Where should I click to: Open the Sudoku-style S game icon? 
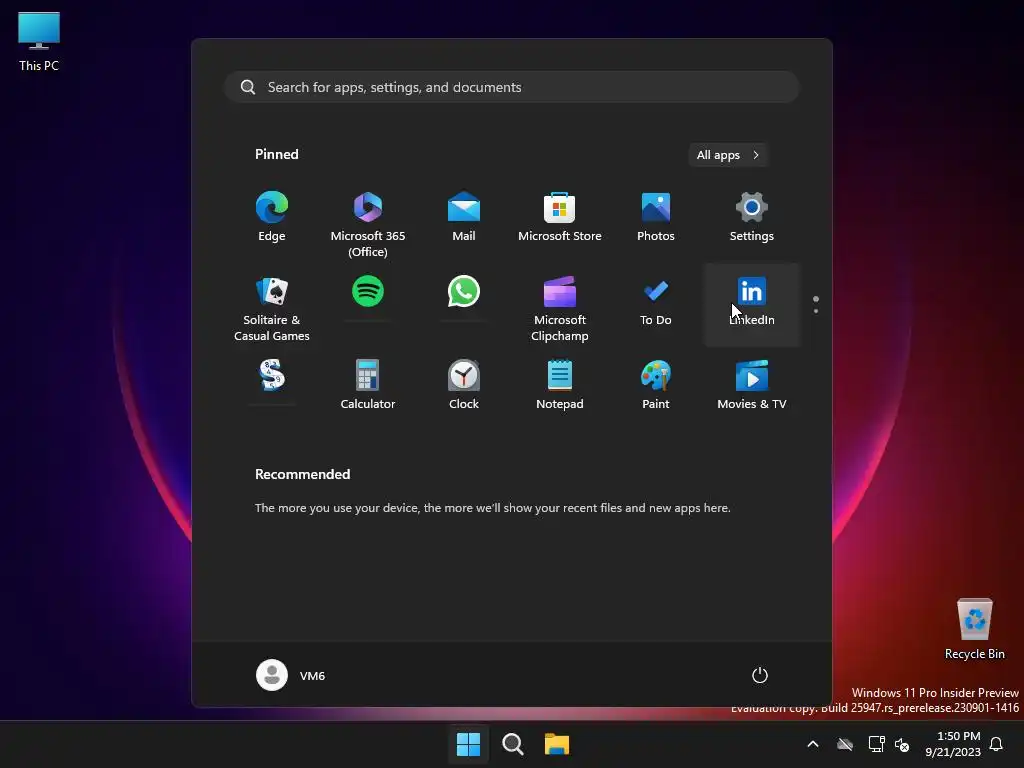click(272, 376)
